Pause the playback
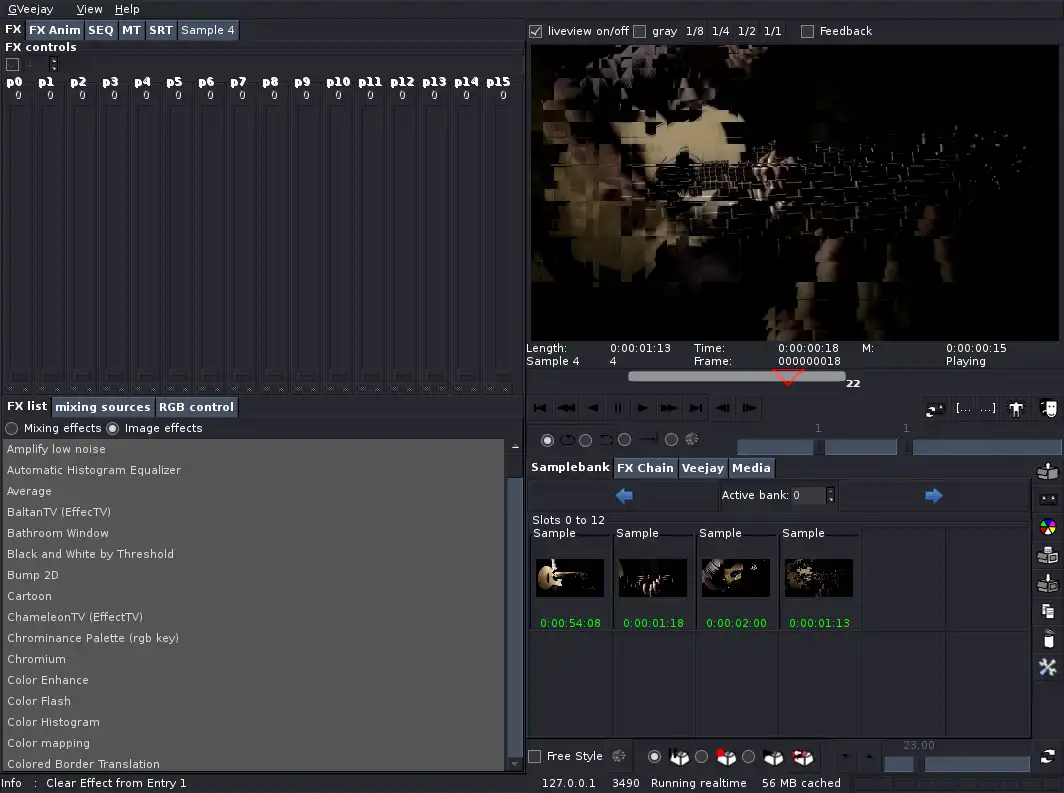 [618, 408]
